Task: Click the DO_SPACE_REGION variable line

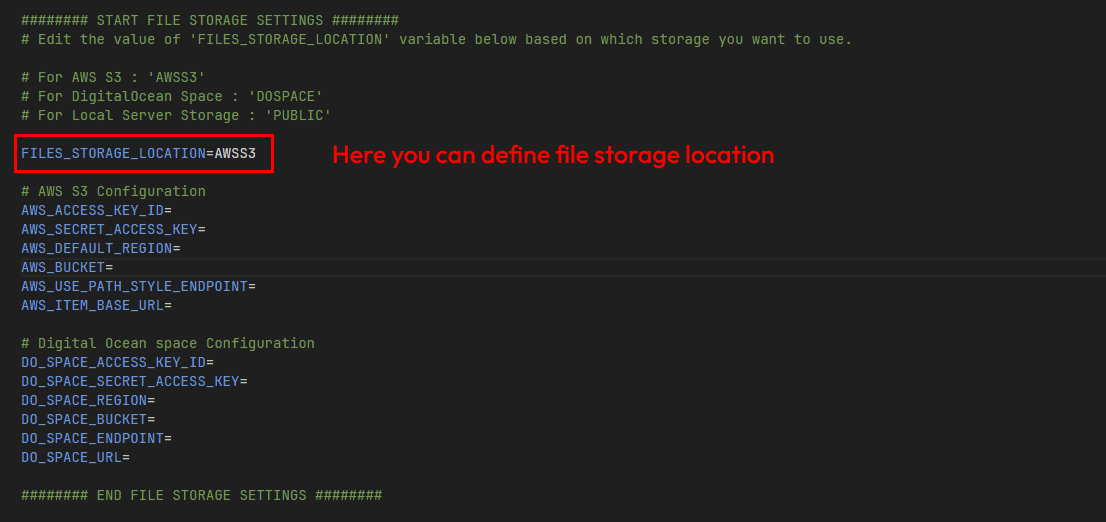Action: pyautogui.click(x=88, y=400)
